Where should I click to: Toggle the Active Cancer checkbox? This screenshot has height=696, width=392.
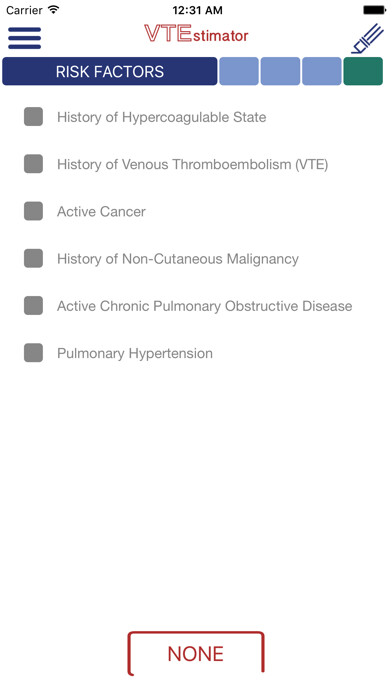coord(33,211)
